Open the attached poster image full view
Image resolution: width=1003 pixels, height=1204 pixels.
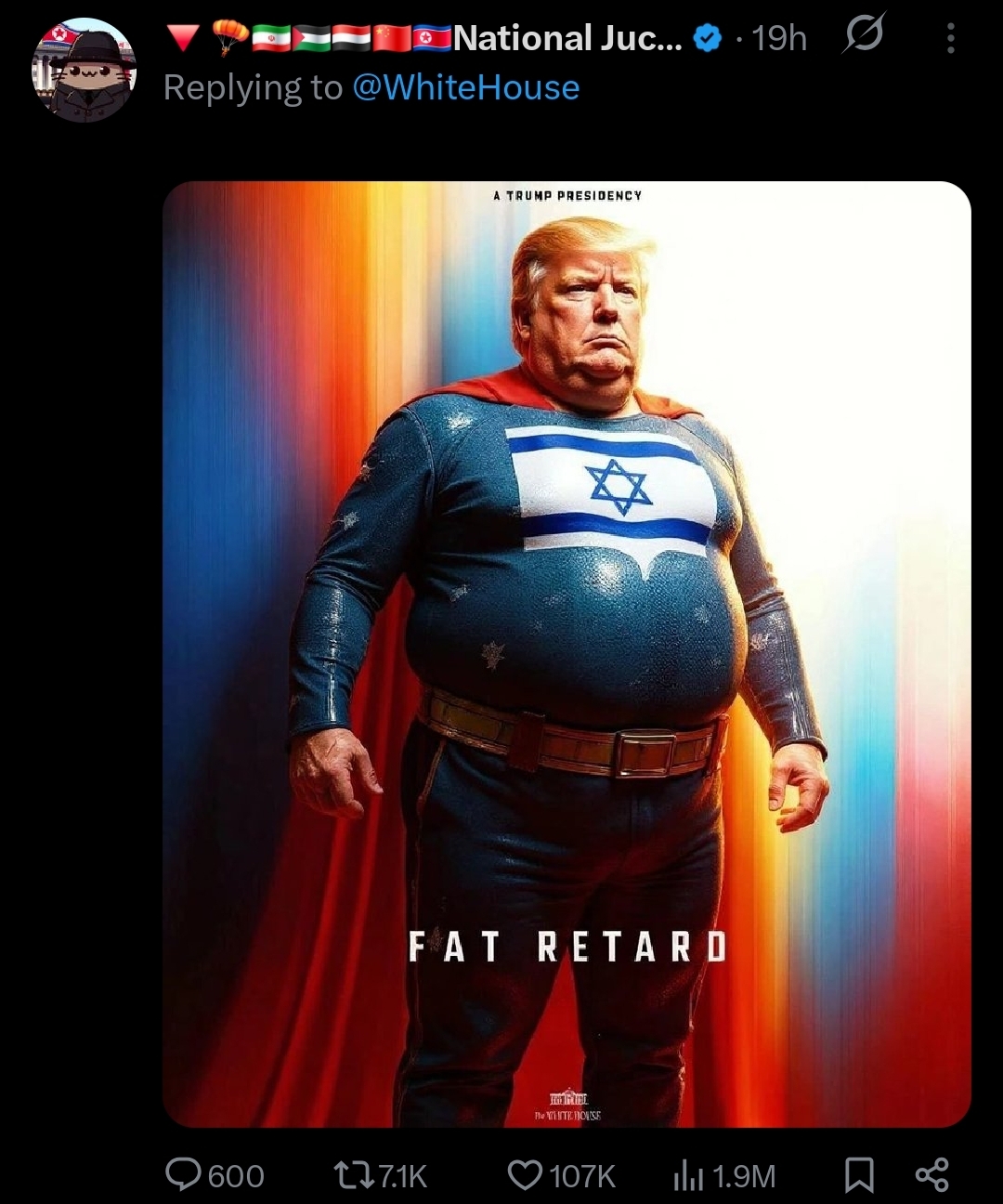[x=567, y=654]
